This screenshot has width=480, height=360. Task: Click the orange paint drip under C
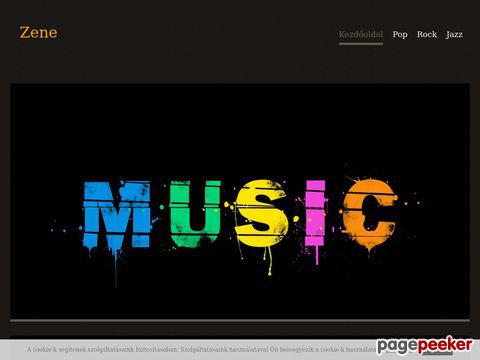[369, 252]
